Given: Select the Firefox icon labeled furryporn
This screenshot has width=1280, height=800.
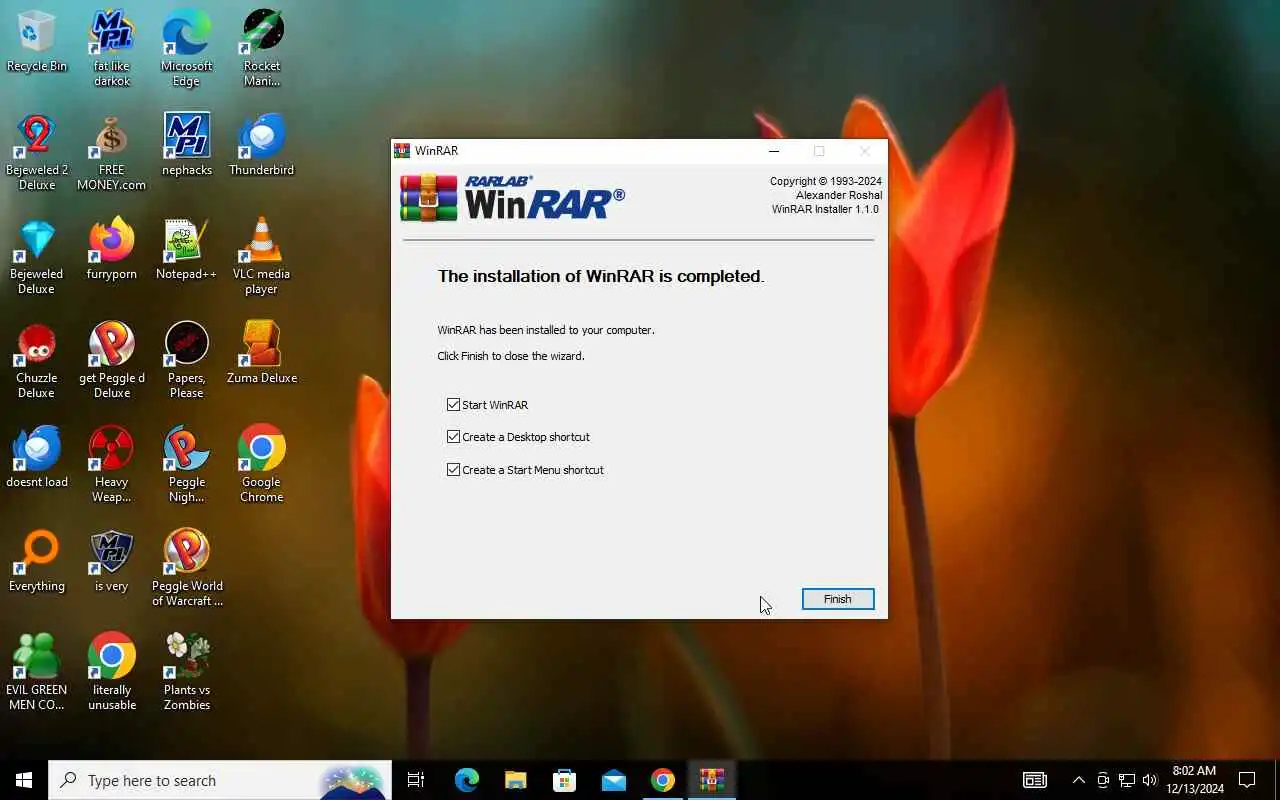Looking at the screenshot, I should point(112,249).
